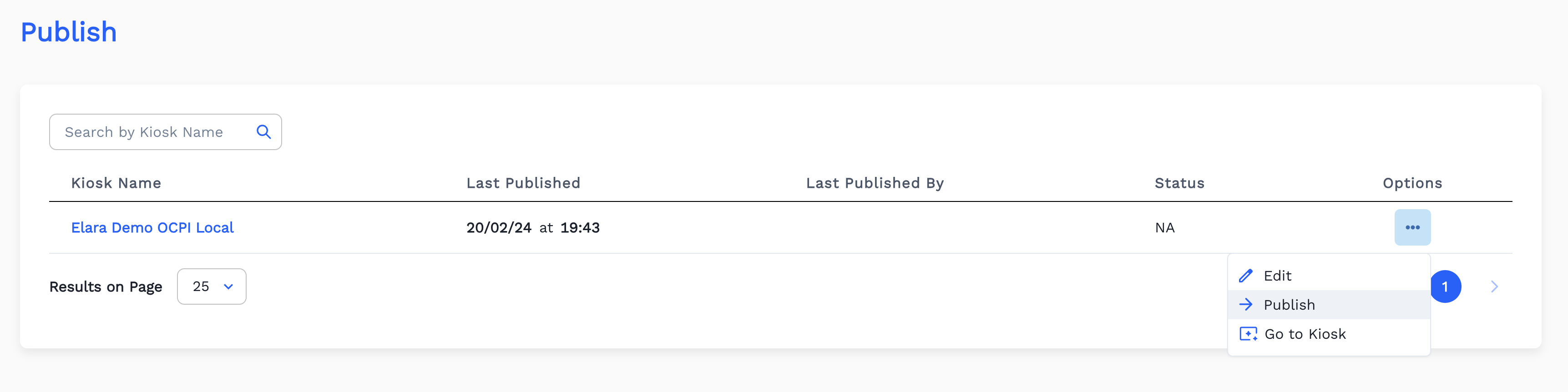Open Elara Demo OCPI Local link

152,227
